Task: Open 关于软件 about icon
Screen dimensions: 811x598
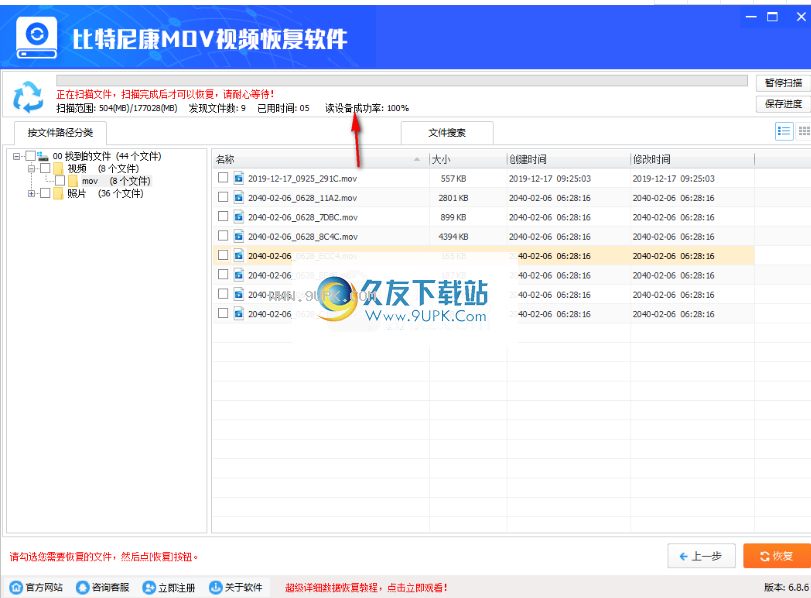Action: [215, 587]
